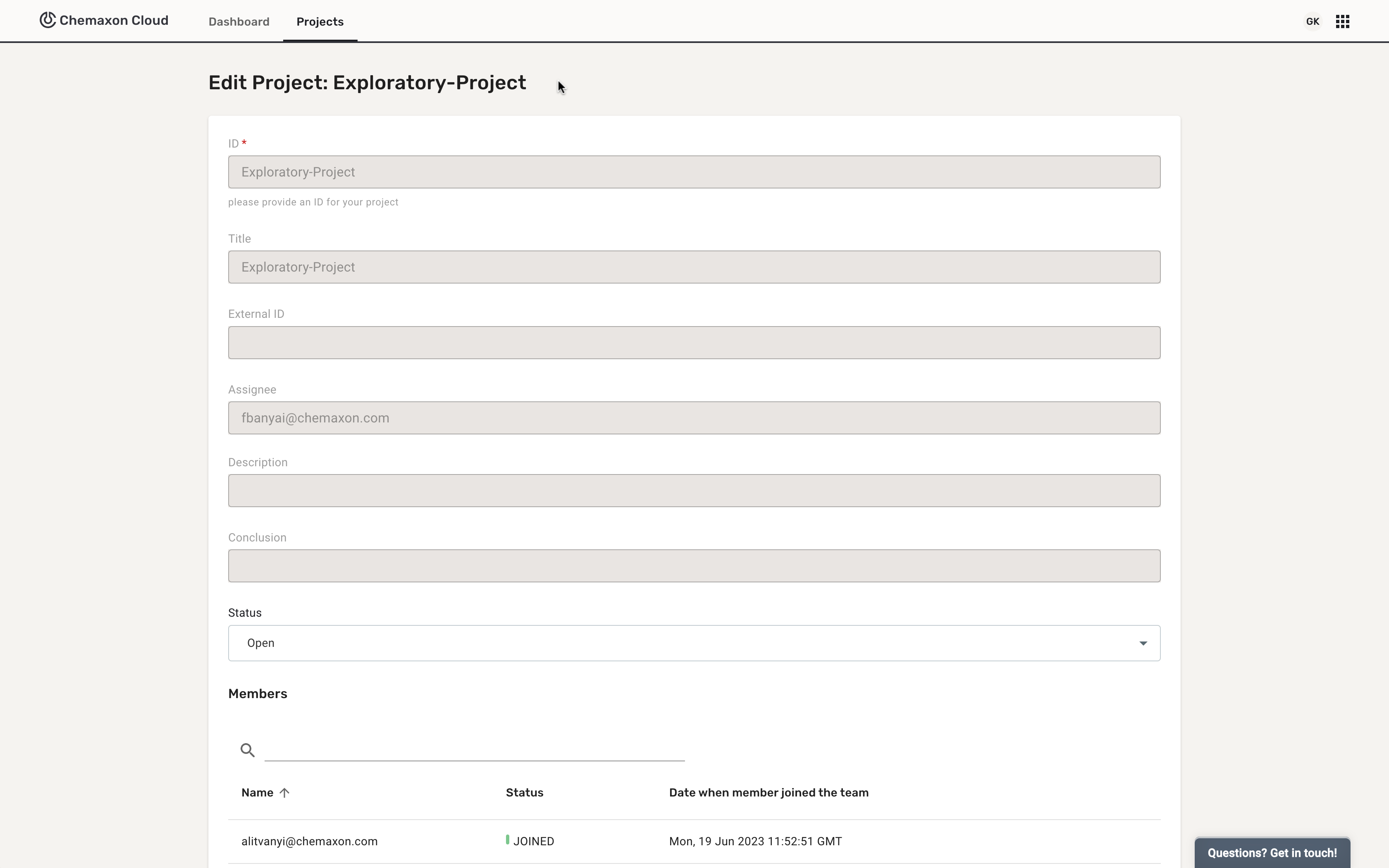1389x868 pixels.
Task: Click the Chemaxon Cloud title link
Action: 114,21
